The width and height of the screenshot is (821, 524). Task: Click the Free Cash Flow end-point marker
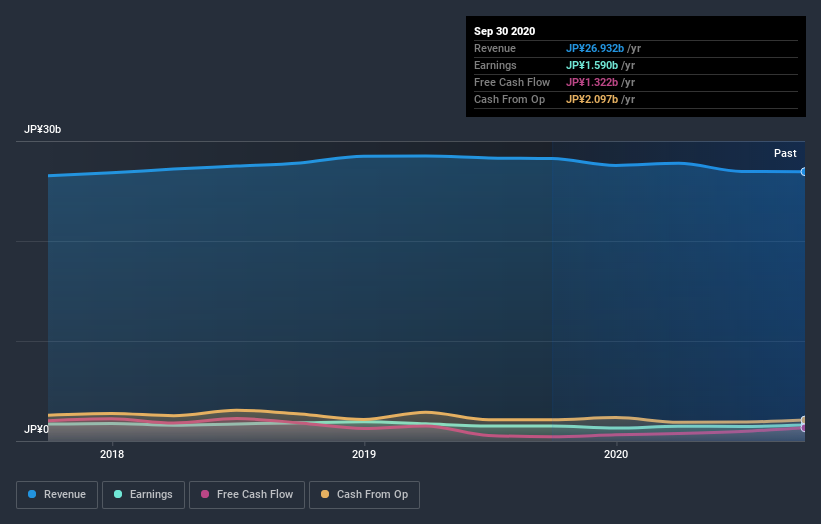804,428
